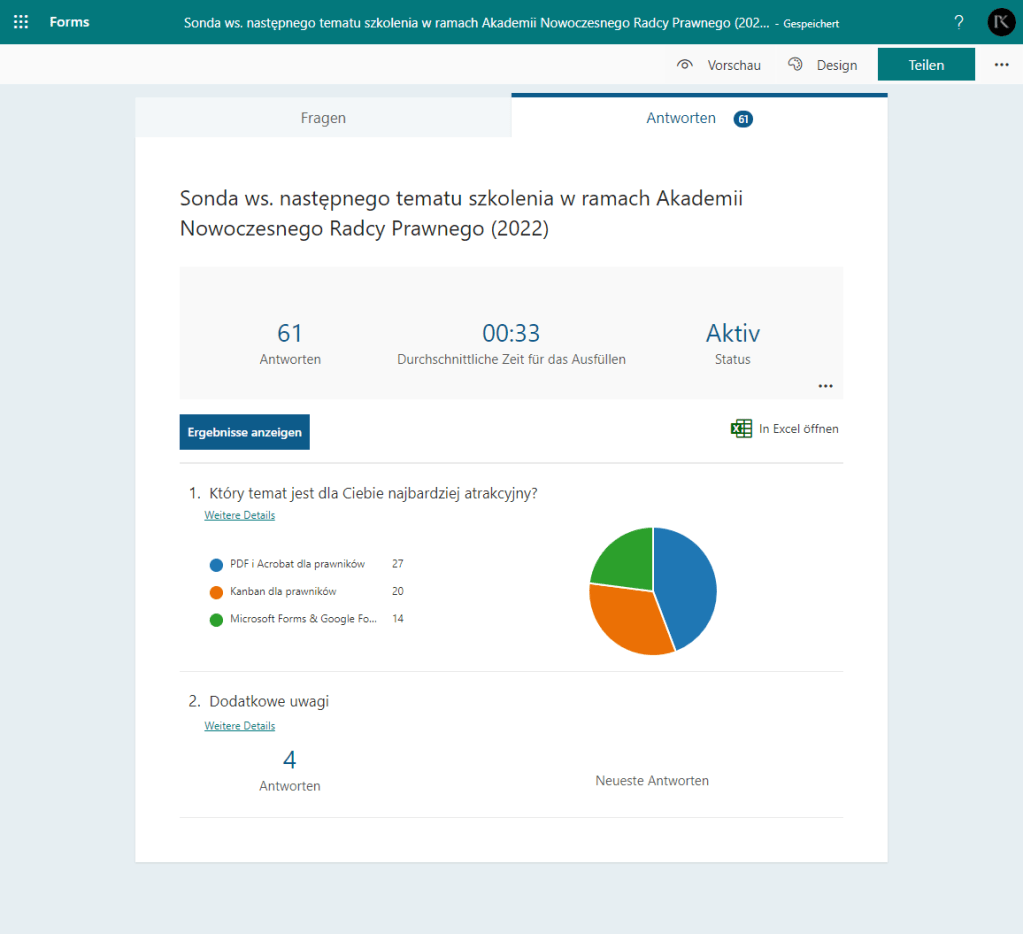Click the Ergebnisse anzeigen button

click(x=245, y=432)
